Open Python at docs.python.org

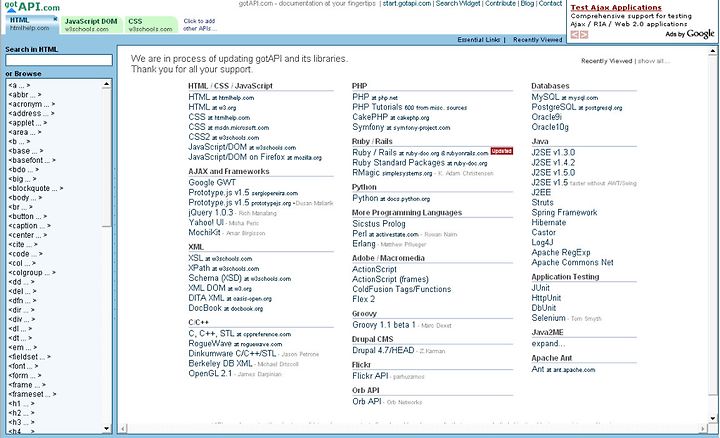tap(391, 198)
